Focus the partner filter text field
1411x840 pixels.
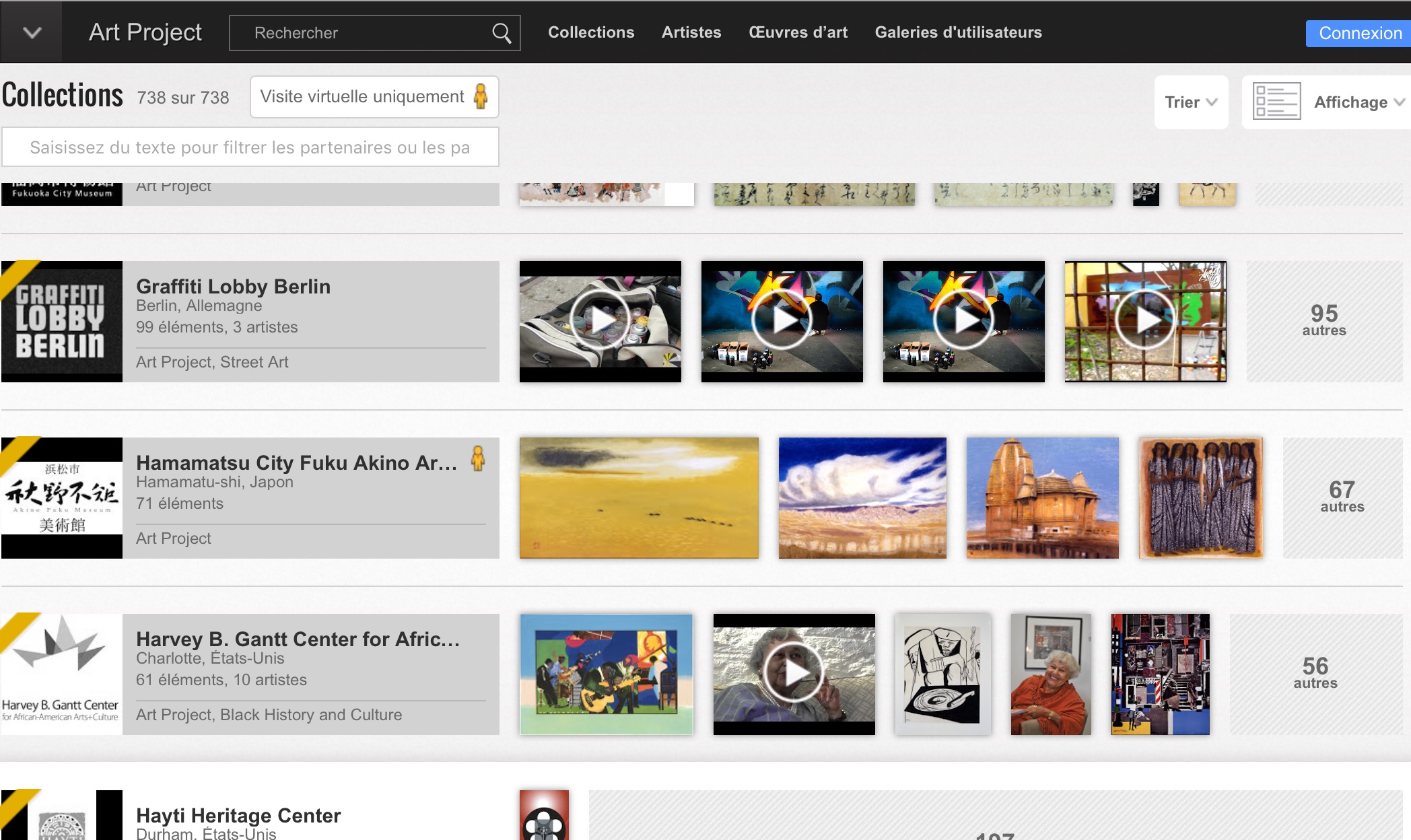pos(250,147)
